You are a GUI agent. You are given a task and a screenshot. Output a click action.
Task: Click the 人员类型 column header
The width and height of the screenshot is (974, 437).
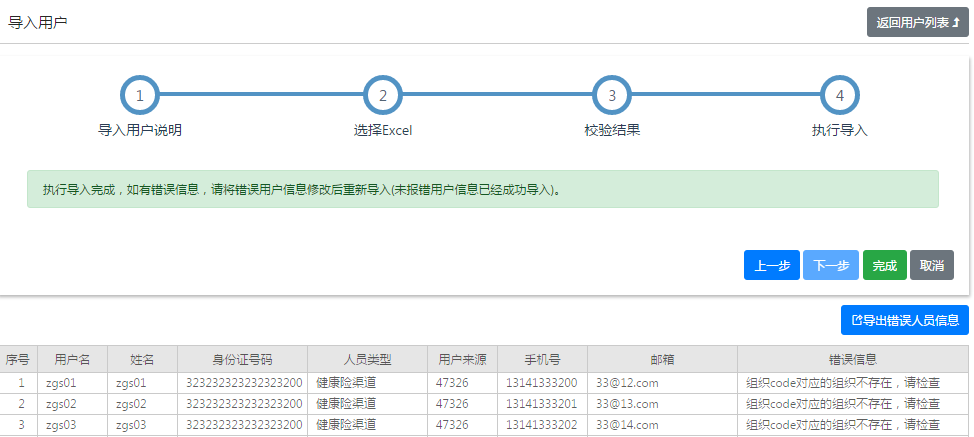367,359
